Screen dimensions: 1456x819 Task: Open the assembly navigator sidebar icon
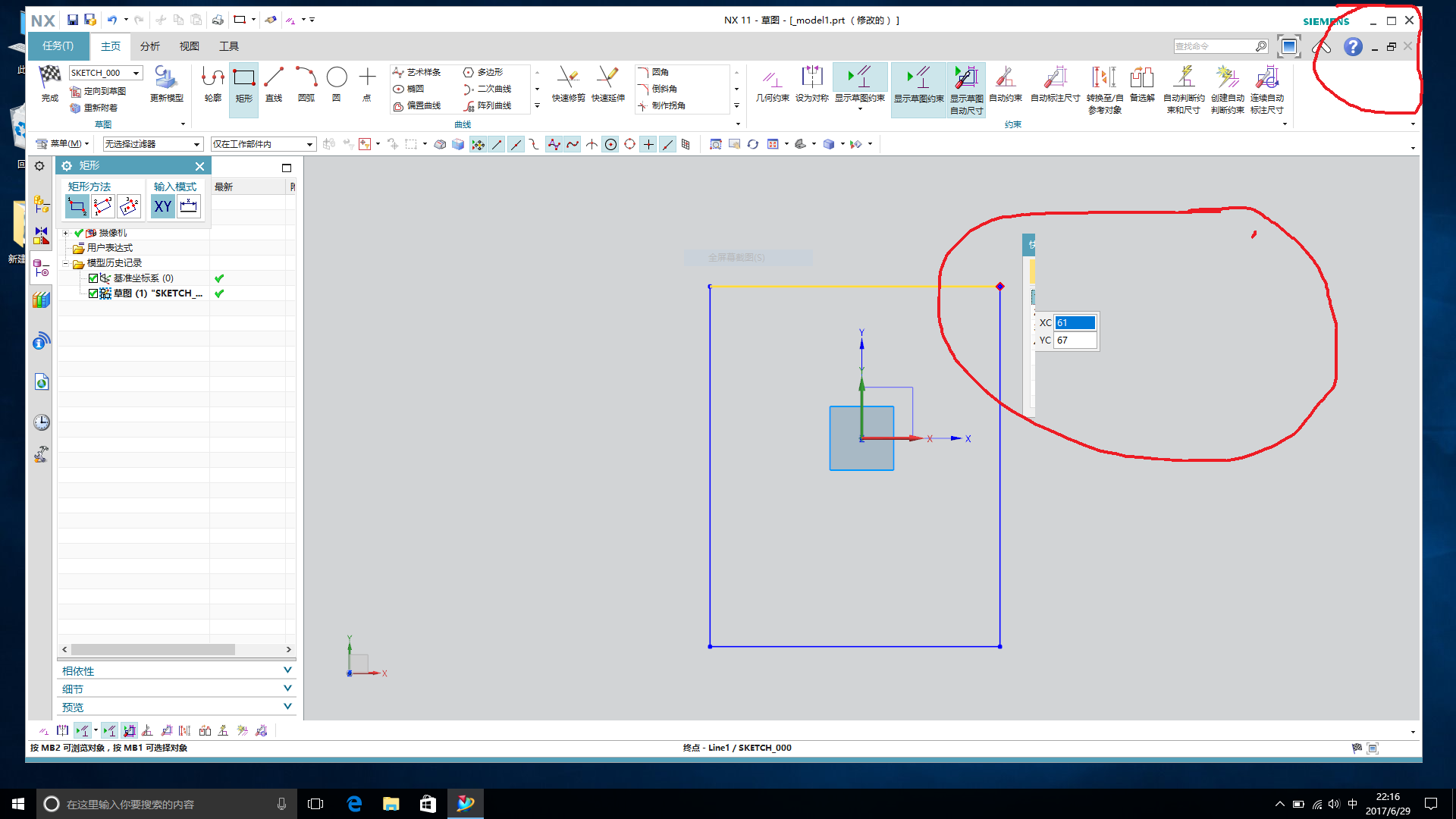click(42, 203)
